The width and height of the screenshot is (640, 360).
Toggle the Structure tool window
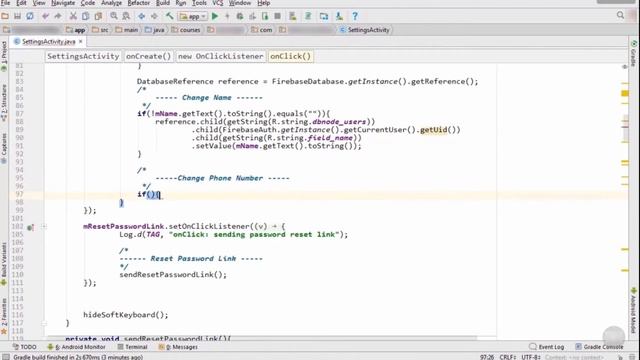[4, 103]
